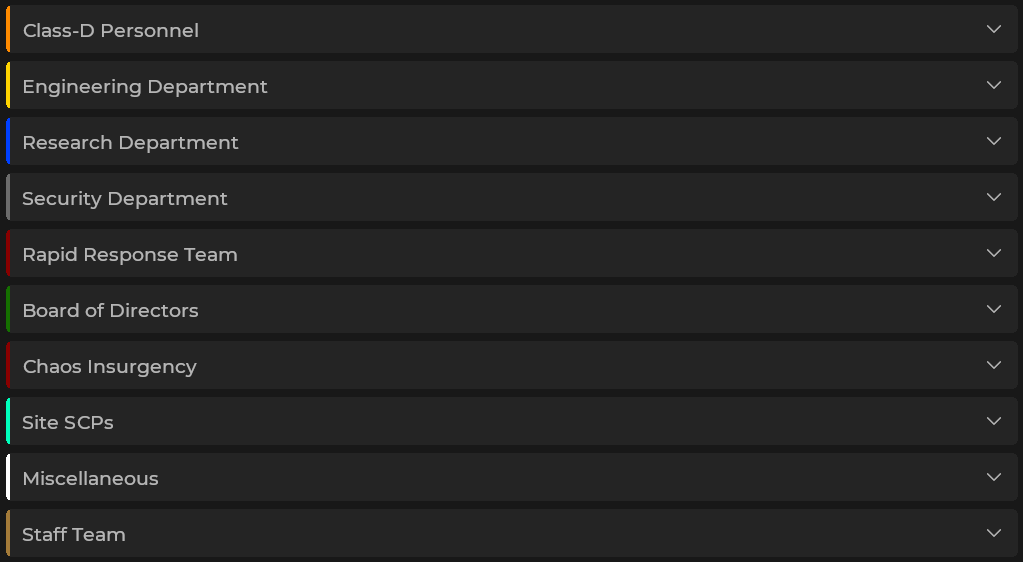Open the Board of Directors section

pyautogui.click(x=111, y=310)
